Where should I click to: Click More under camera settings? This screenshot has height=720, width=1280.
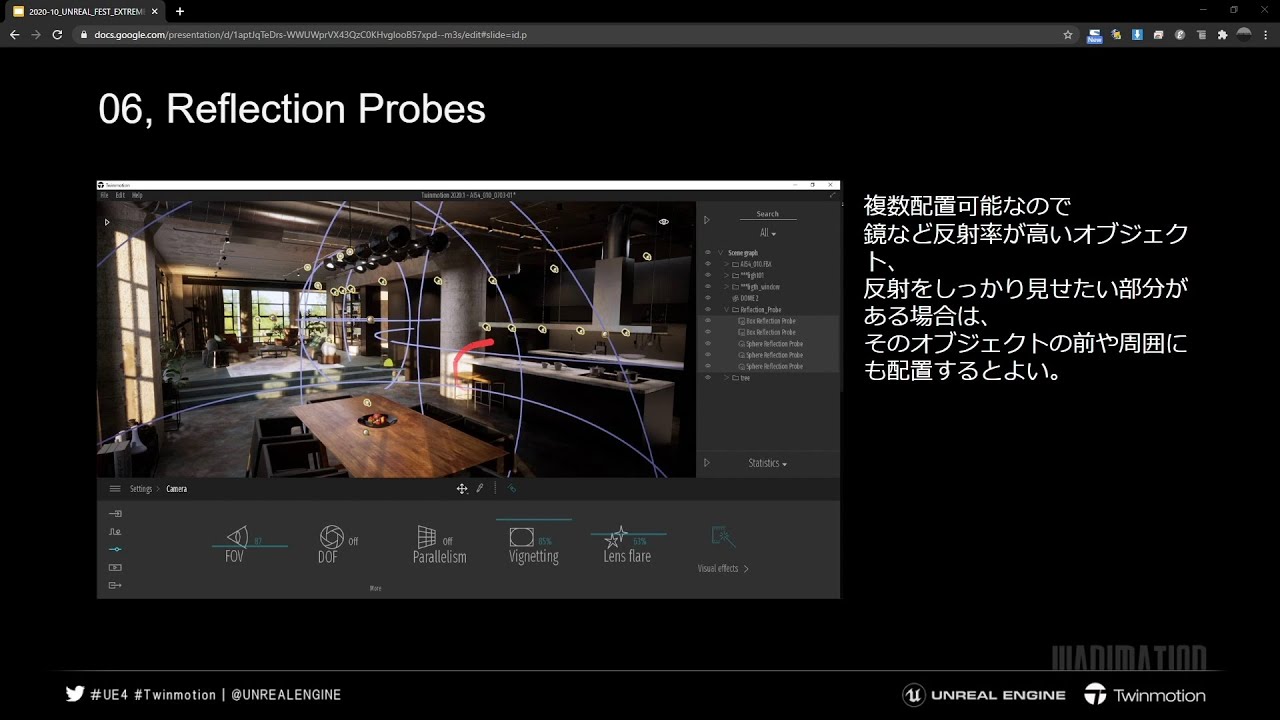(375, 588)
